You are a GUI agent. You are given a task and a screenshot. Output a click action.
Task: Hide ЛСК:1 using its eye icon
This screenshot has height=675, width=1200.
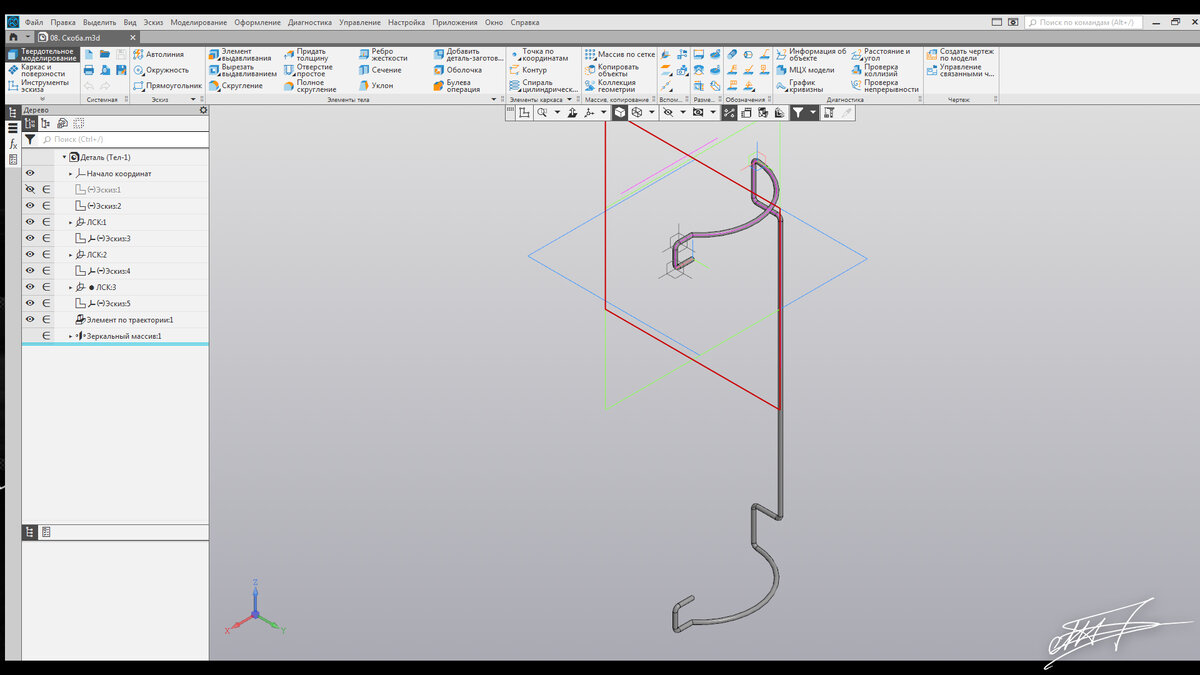pos(30,222)
